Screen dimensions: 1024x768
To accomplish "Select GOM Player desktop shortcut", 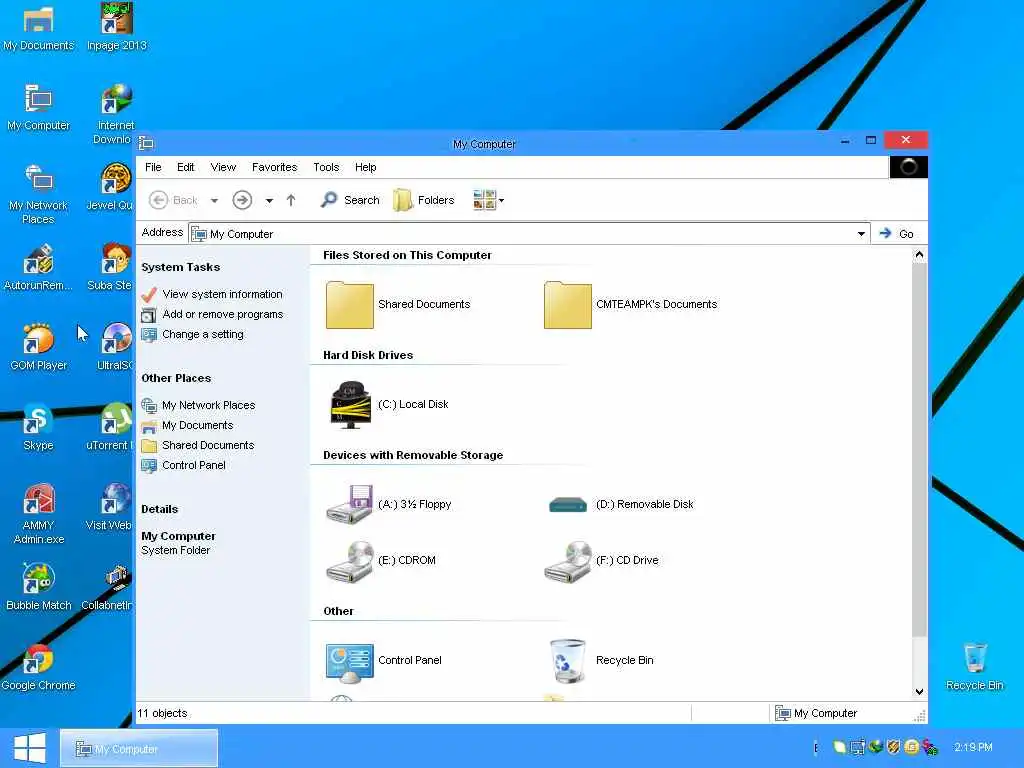I will click(x=38, y=347).
